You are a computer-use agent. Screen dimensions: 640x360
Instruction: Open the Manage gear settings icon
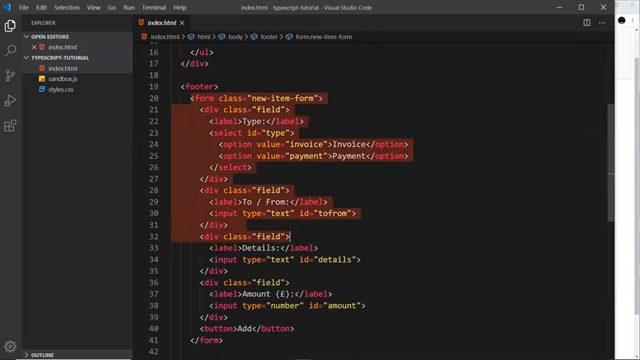10,346
